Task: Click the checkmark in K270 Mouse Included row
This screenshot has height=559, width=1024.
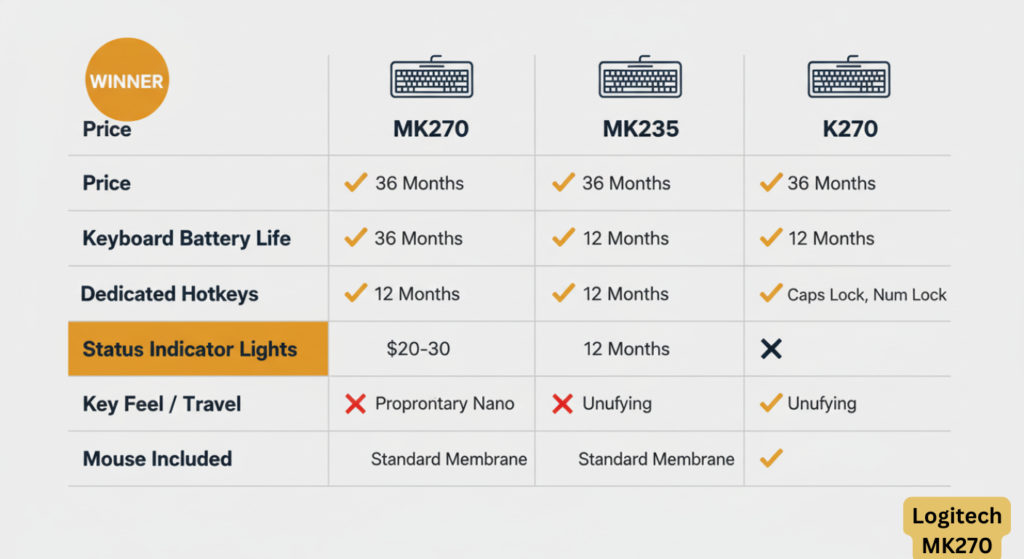Action: pos(770,459)
